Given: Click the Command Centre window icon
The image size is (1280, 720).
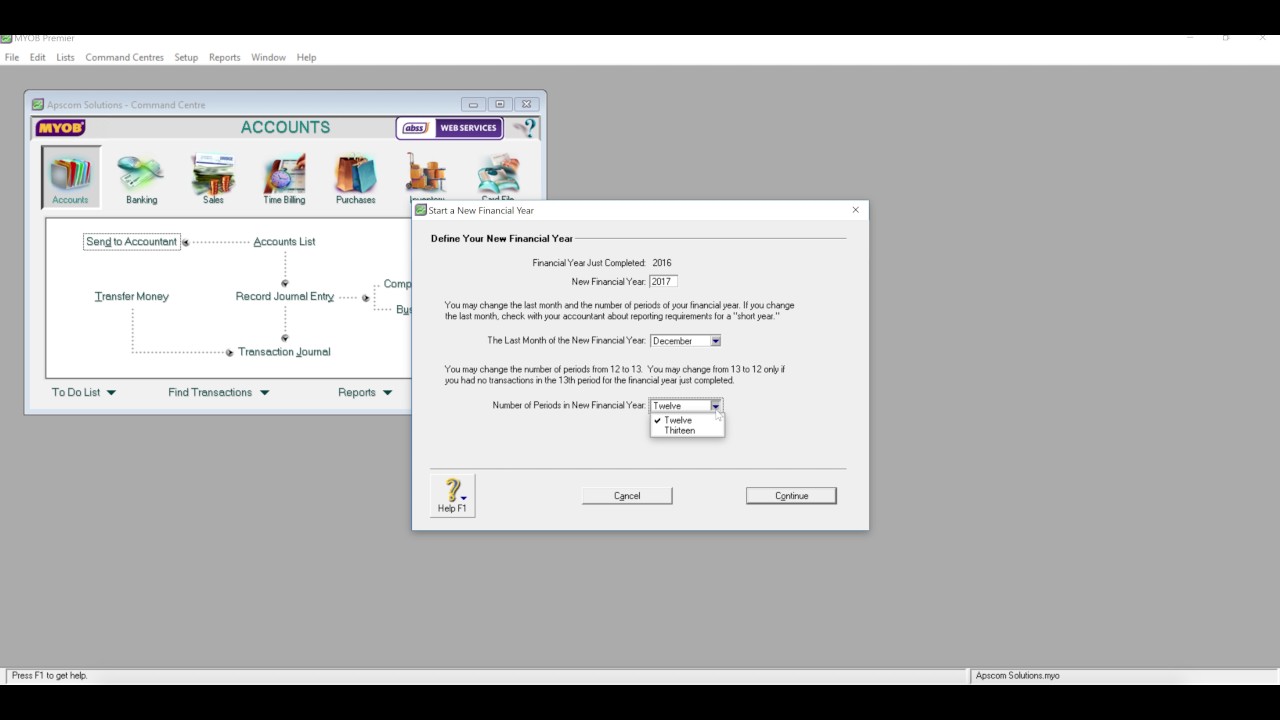Looking at the screenshot, I should (x=38, y=104).
